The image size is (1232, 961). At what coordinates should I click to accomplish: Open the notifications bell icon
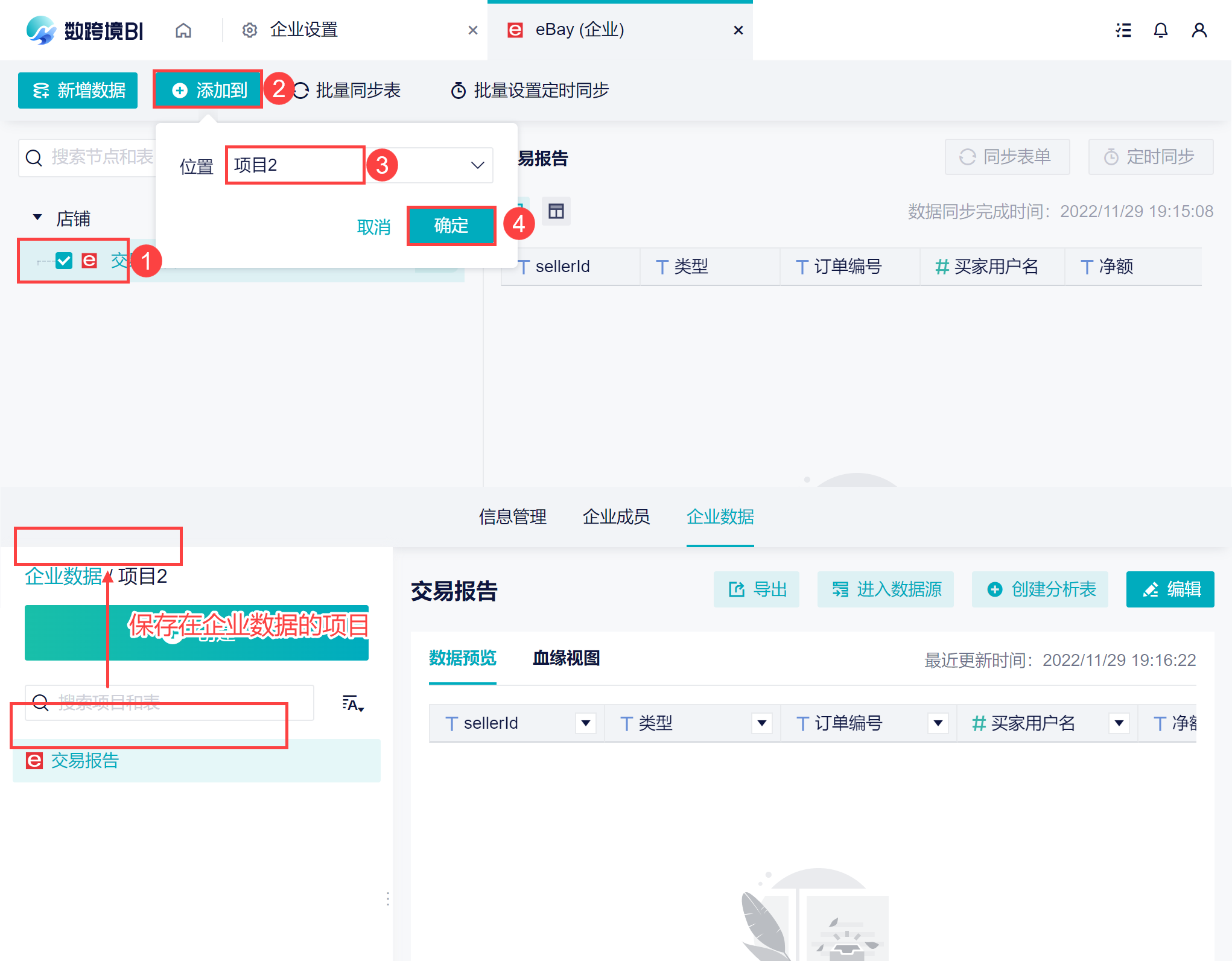coord(1160,30)
